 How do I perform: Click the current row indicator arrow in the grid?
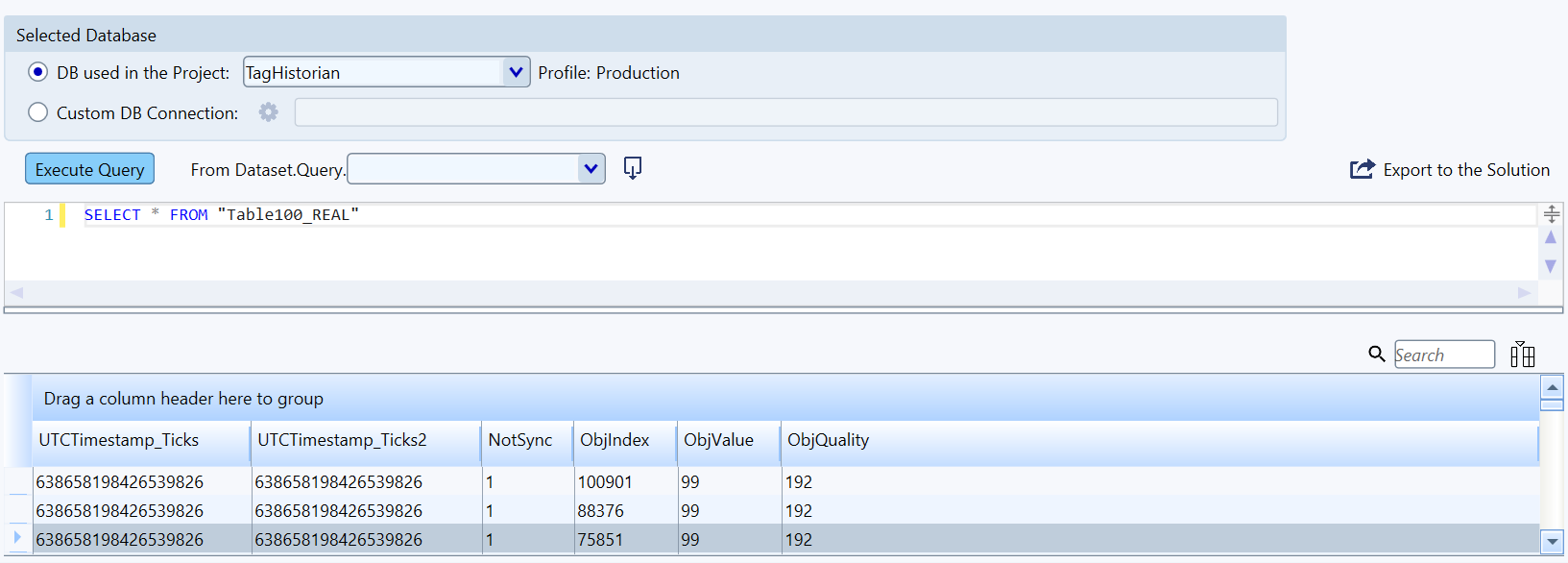pos(17,538)
